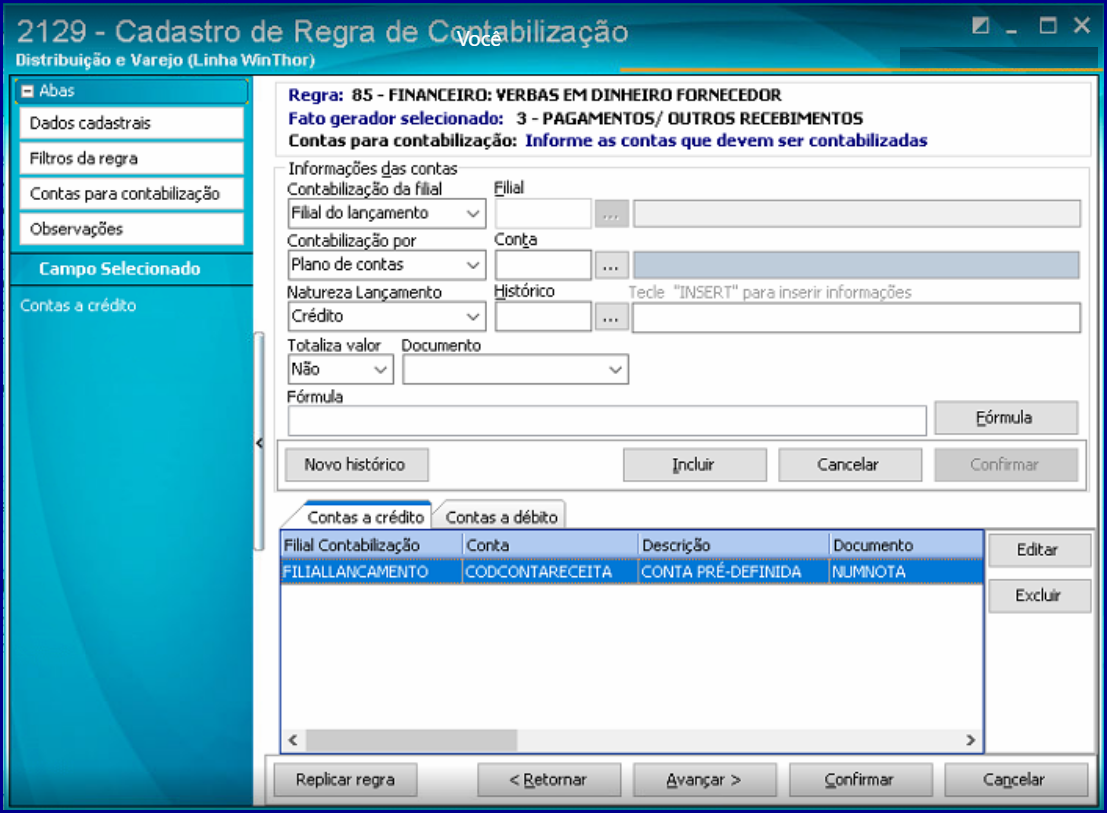Click the Histórico description text field
Image resolution: width=1107 pixels, height=813 pixels.
[856, 318]
